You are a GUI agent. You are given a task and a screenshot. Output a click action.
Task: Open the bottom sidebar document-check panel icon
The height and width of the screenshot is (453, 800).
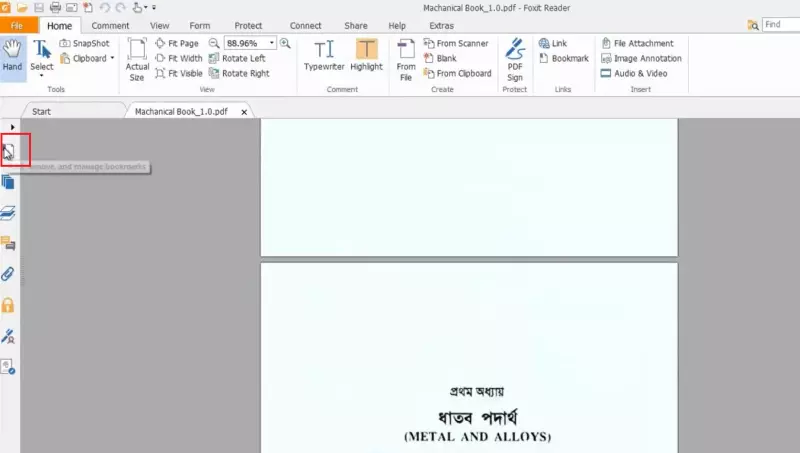[x=8, y=366]
